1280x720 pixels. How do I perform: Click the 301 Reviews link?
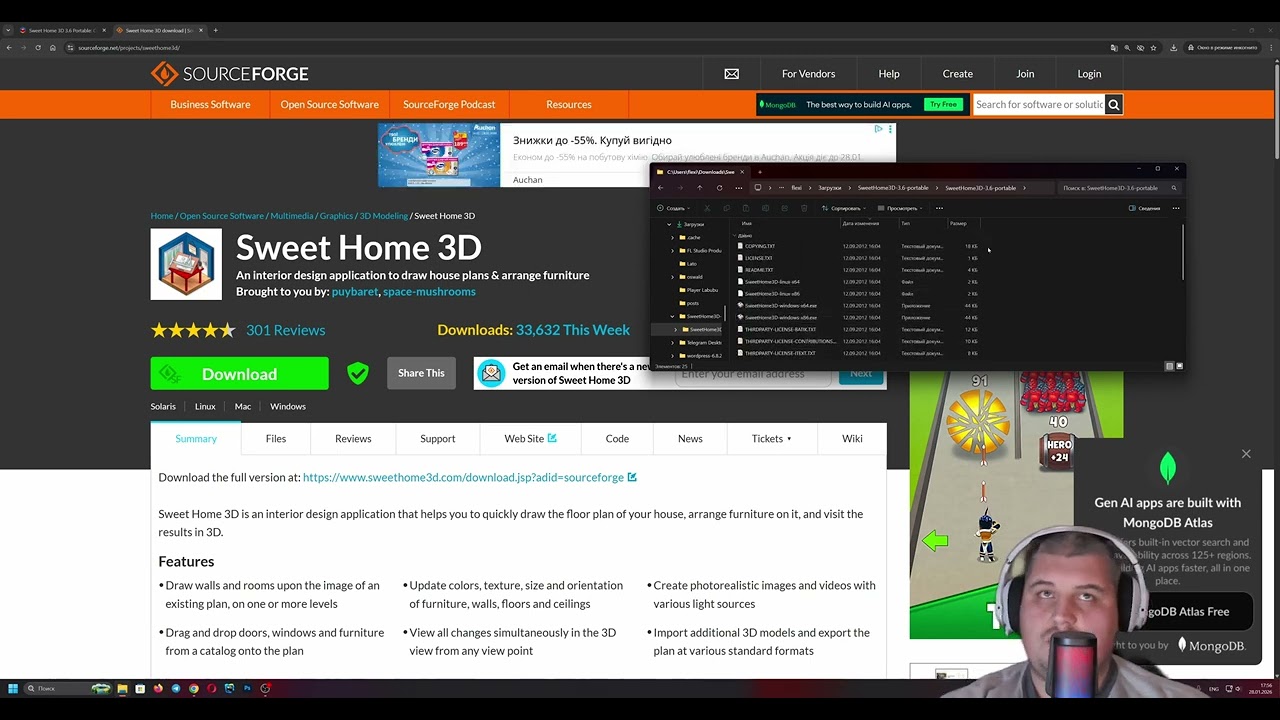coord(285,330)
